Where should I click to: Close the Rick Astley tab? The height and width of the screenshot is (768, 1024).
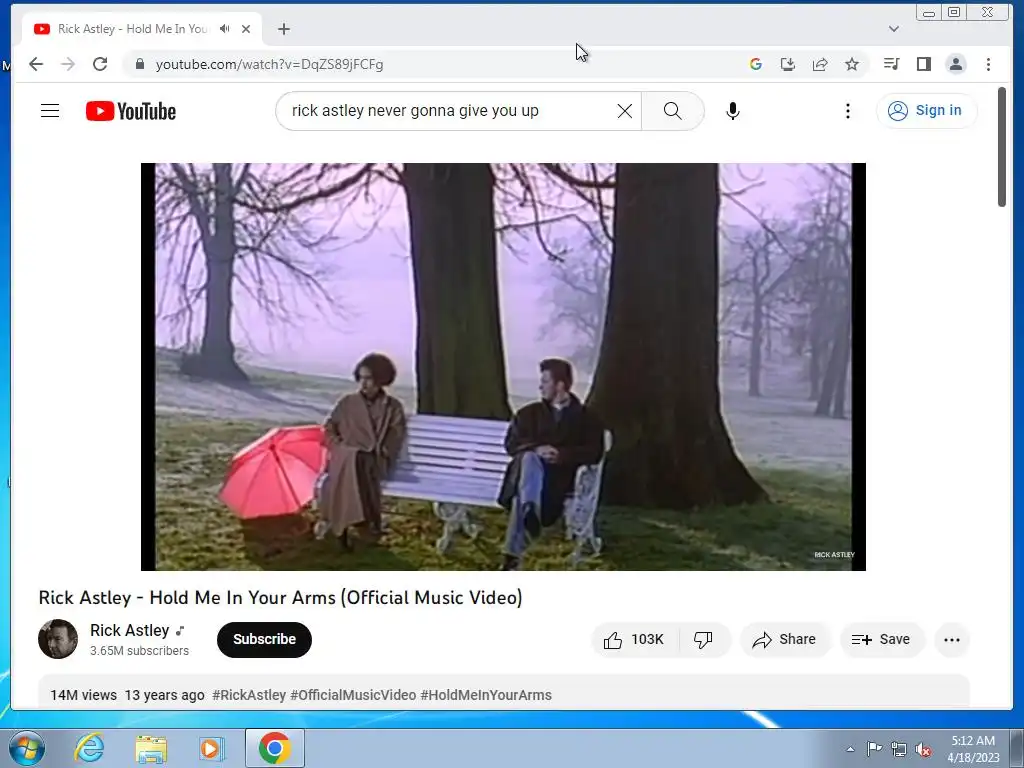(x=246, y=29)
